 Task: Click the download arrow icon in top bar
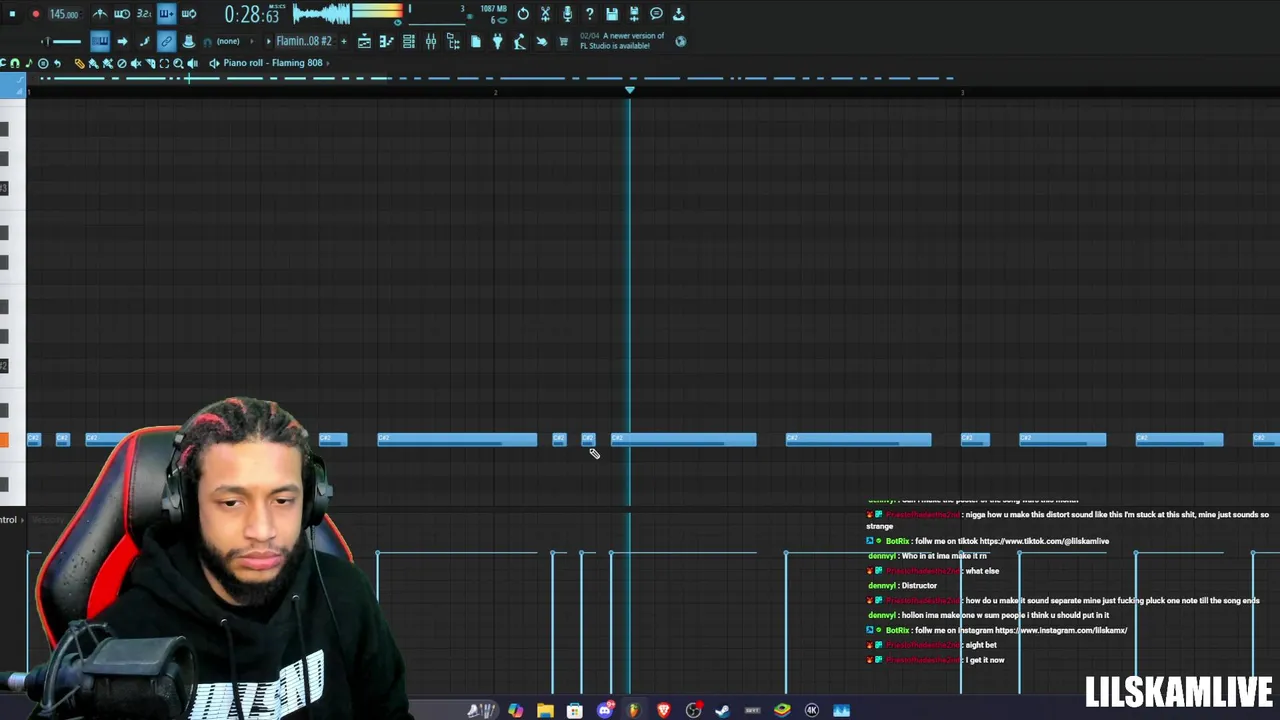pyautogui.click(x=678, y=14)
